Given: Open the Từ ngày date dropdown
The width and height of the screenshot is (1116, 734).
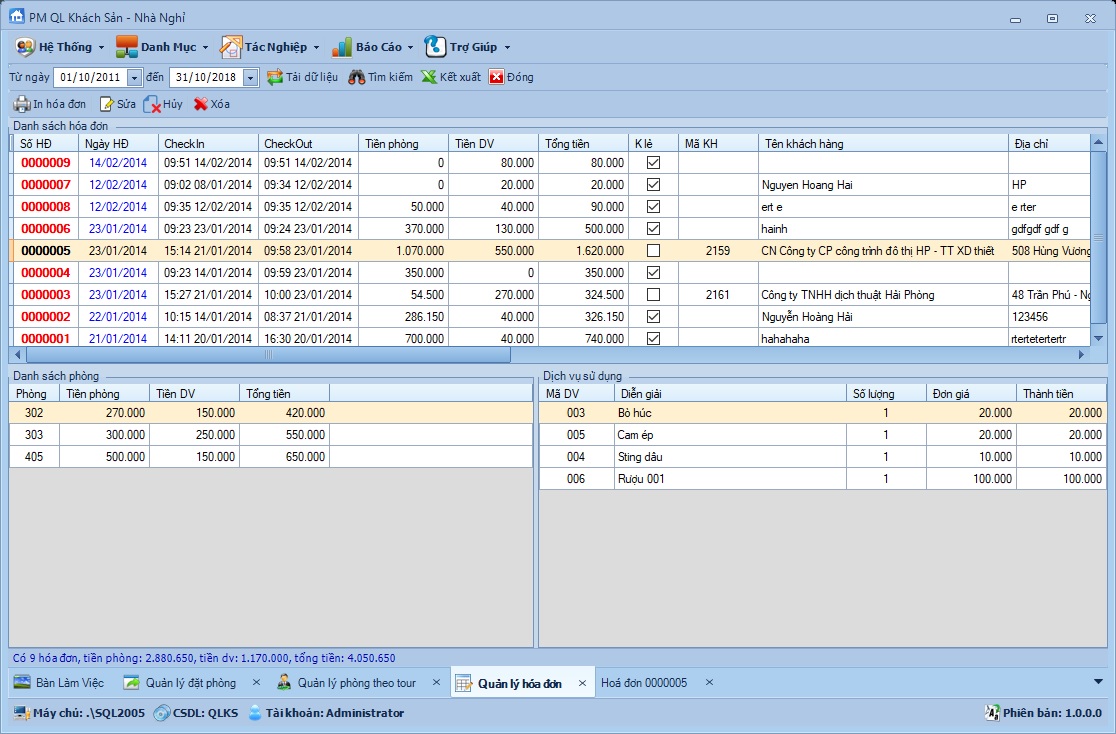Looking at the screenshot, I should [x=135, y=77].
